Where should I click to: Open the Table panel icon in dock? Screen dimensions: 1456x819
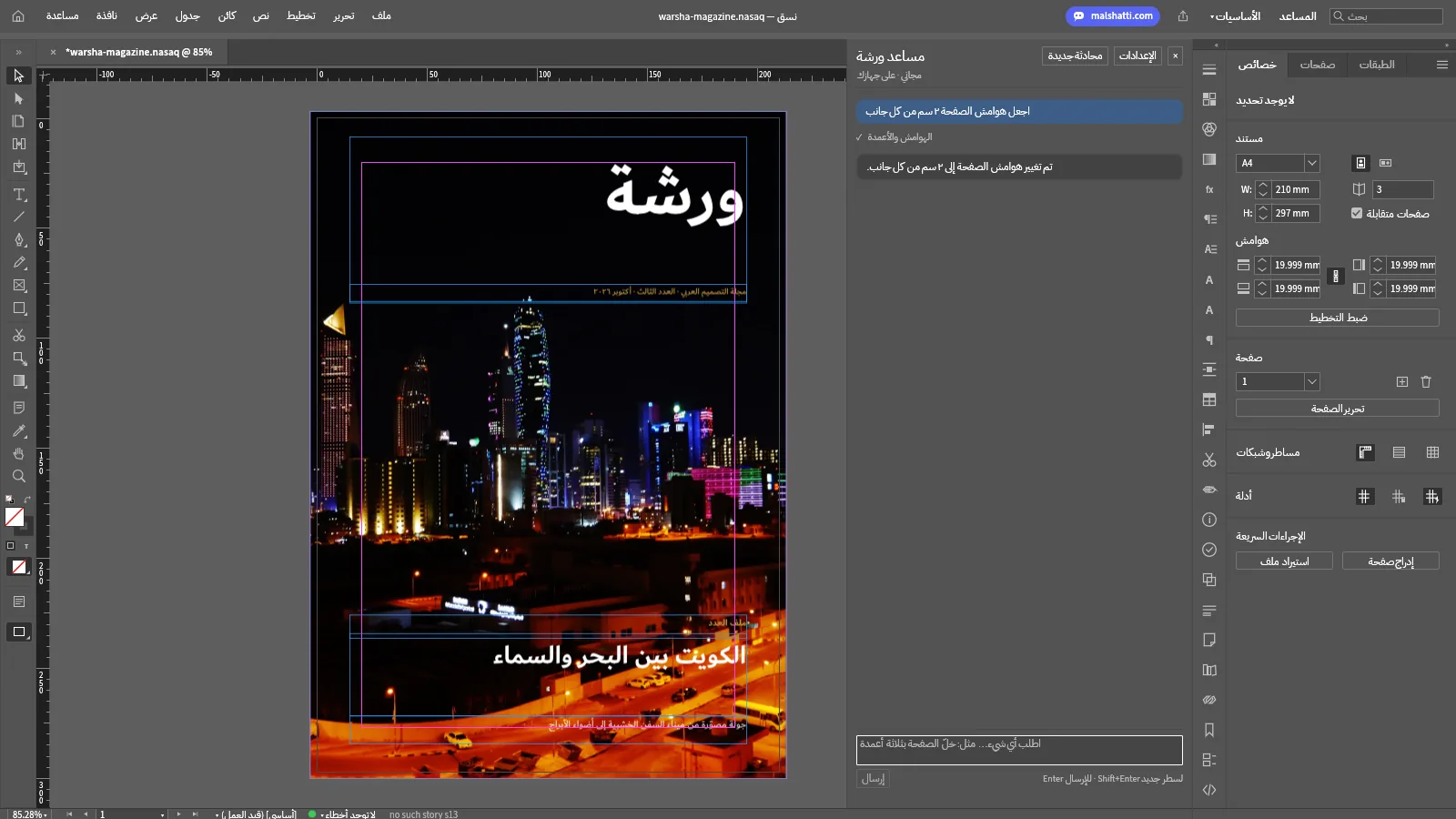point(1209,399)
